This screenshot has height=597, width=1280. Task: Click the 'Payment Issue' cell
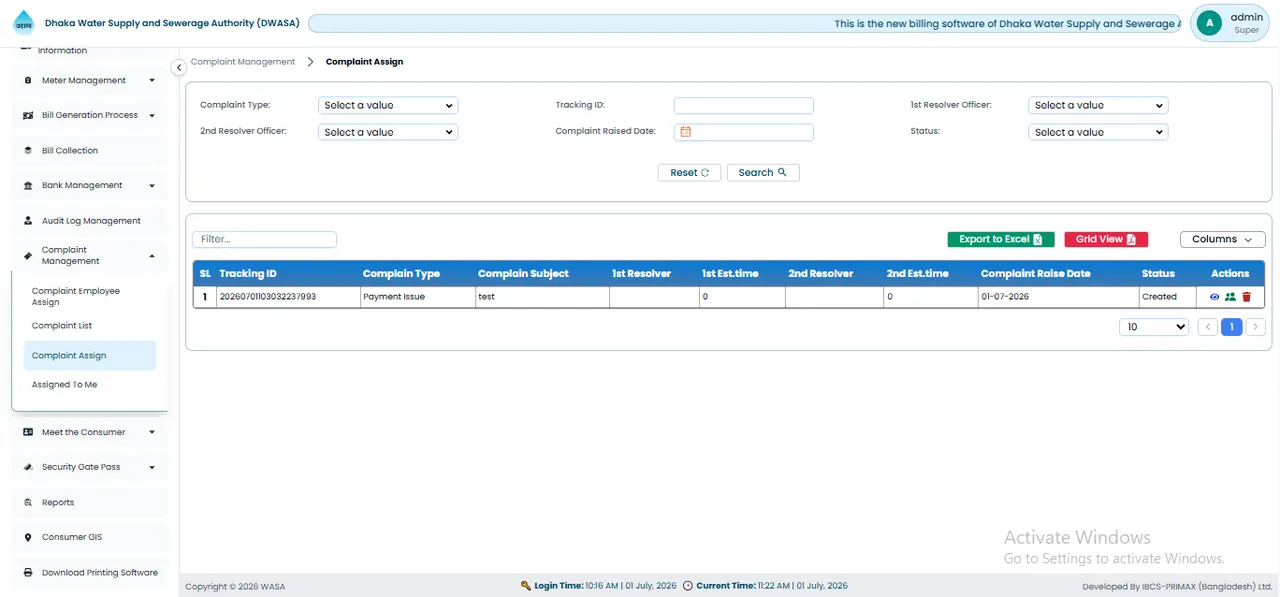coord(417,297)
